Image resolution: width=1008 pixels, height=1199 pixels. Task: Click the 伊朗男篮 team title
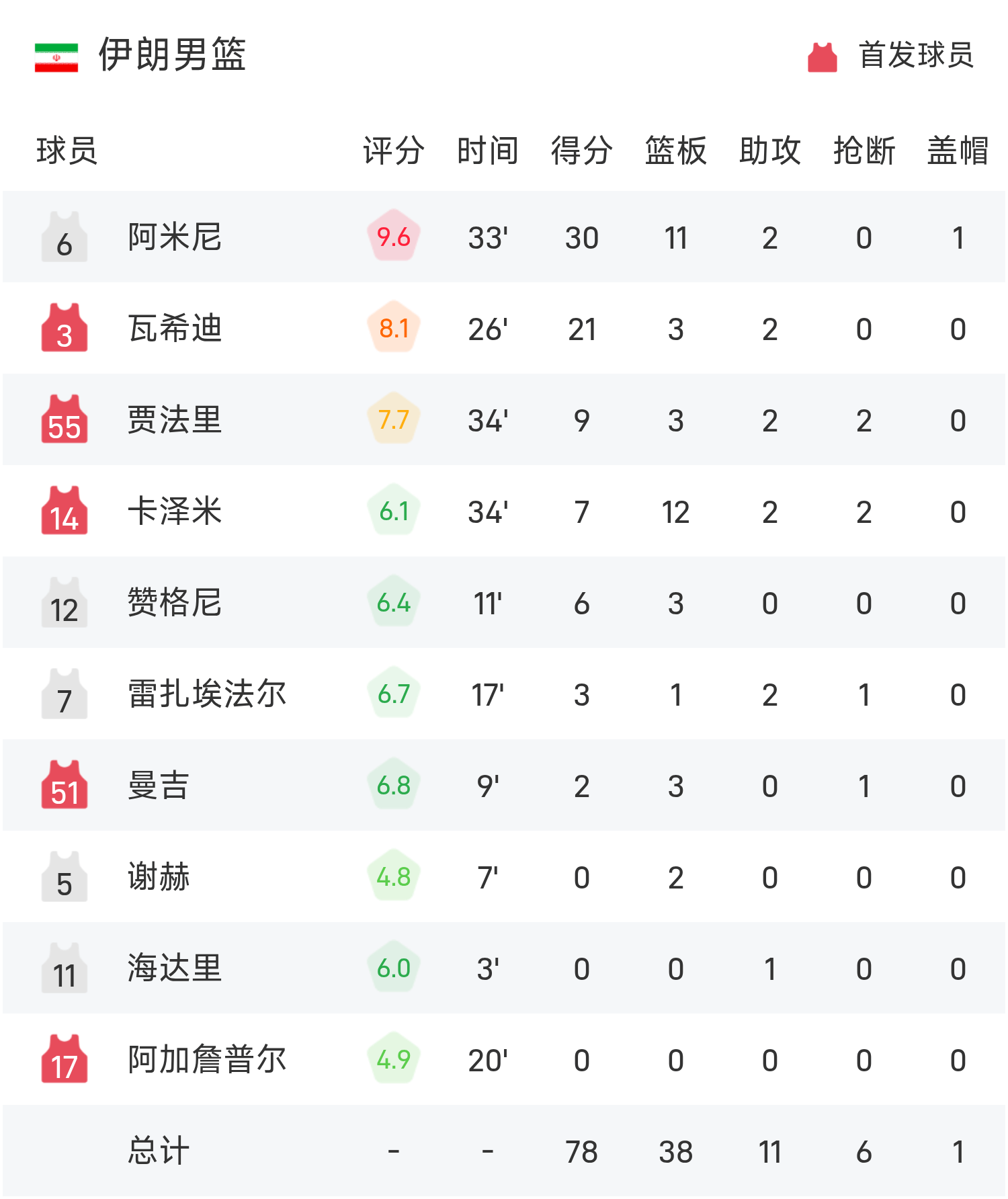[173, 54]
